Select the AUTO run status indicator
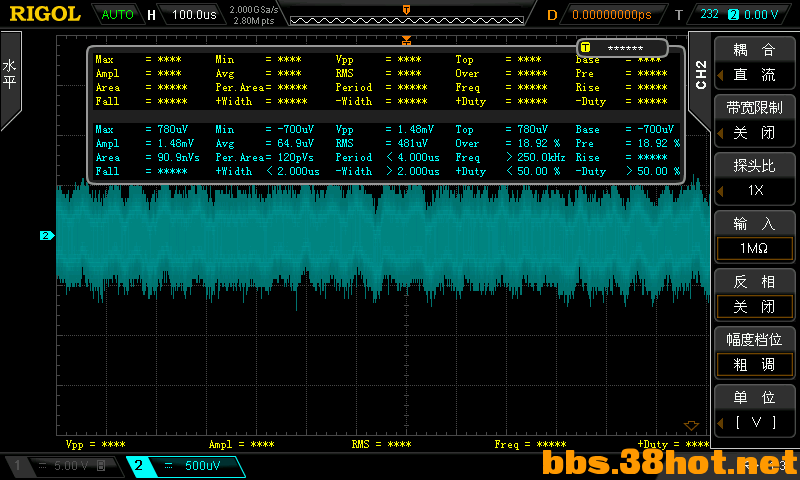 (x=117, y=14)
